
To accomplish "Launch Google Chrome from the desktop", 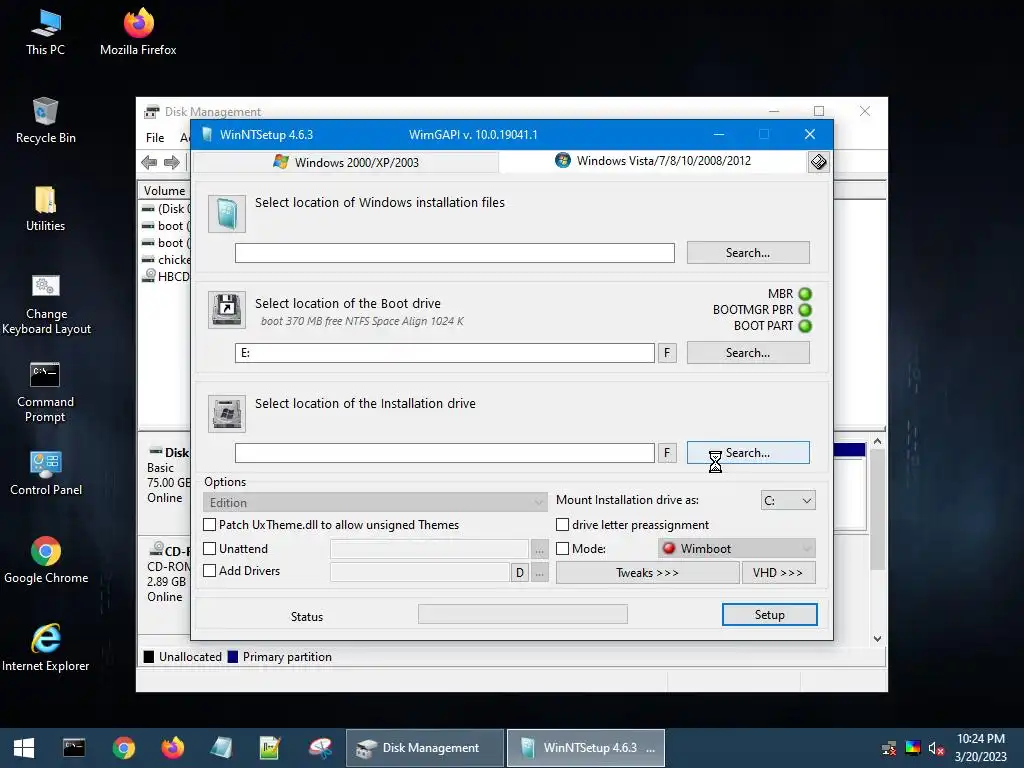I will [46, 560].
